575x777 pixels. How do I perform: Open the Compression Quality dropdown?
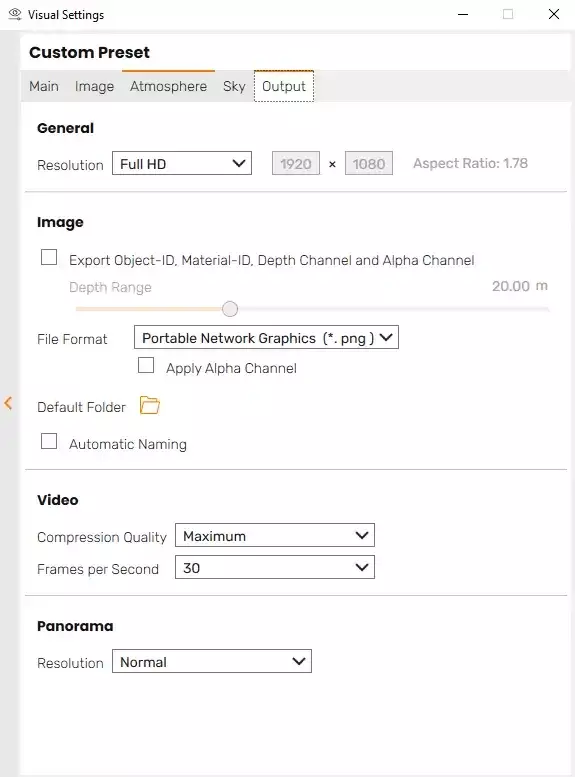(275, 535)
